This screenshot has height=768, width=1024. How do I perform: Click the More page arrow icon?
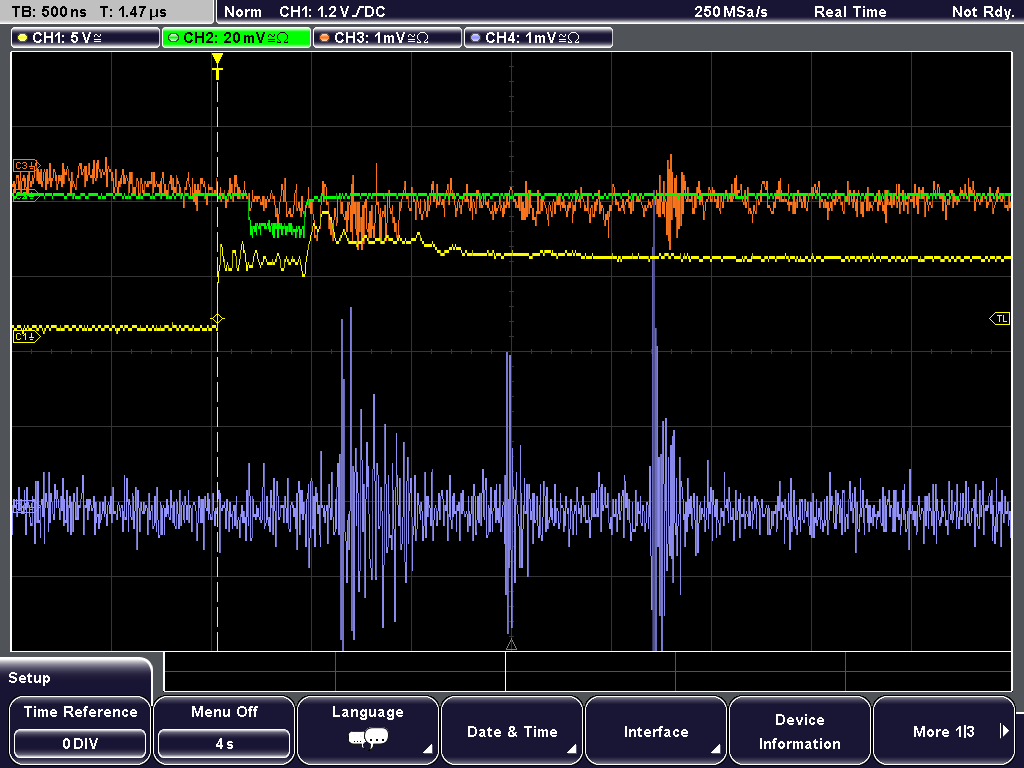1004,731
